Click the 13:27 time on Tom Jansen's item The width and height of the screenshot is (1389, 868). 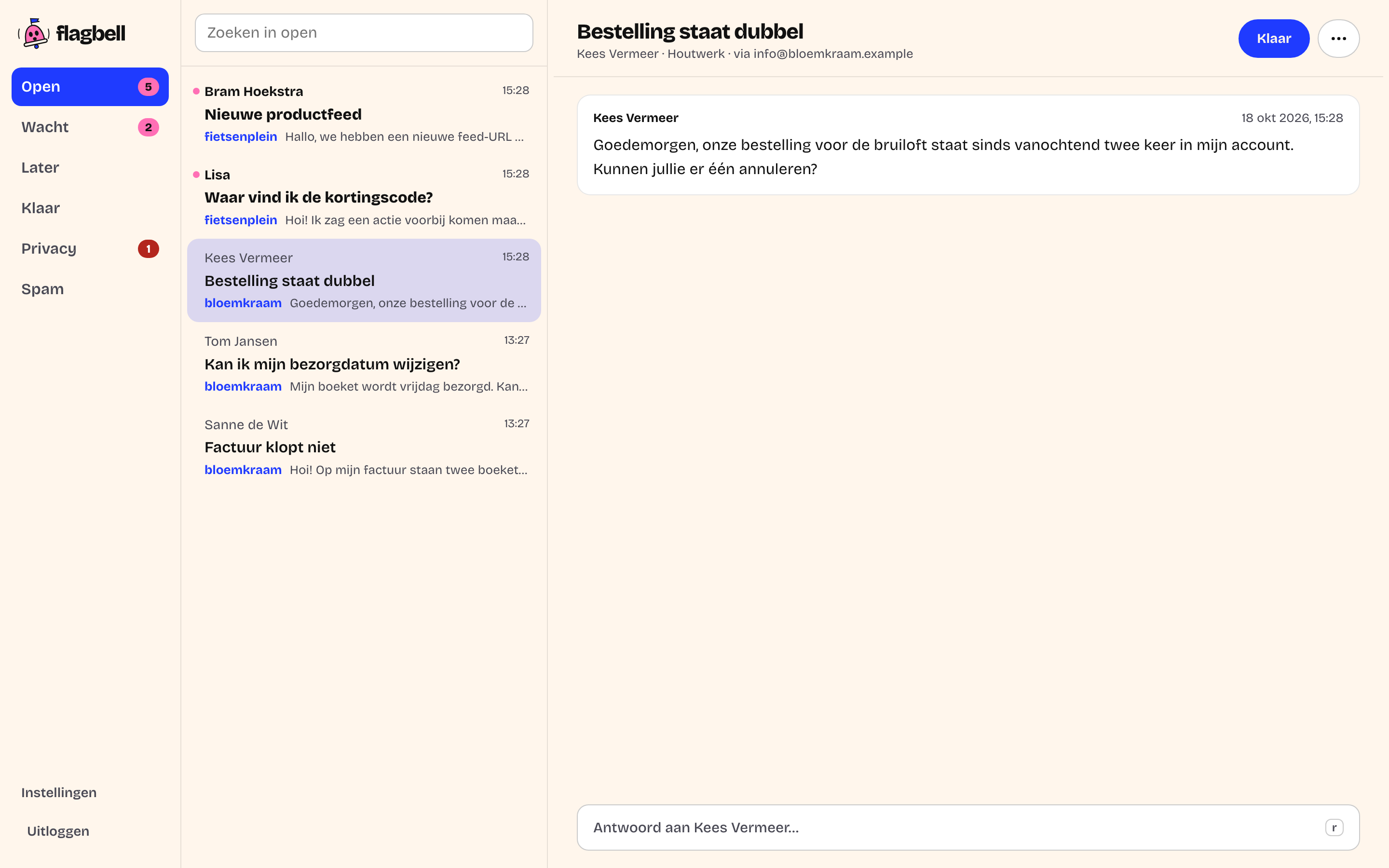tap(517, 340)
